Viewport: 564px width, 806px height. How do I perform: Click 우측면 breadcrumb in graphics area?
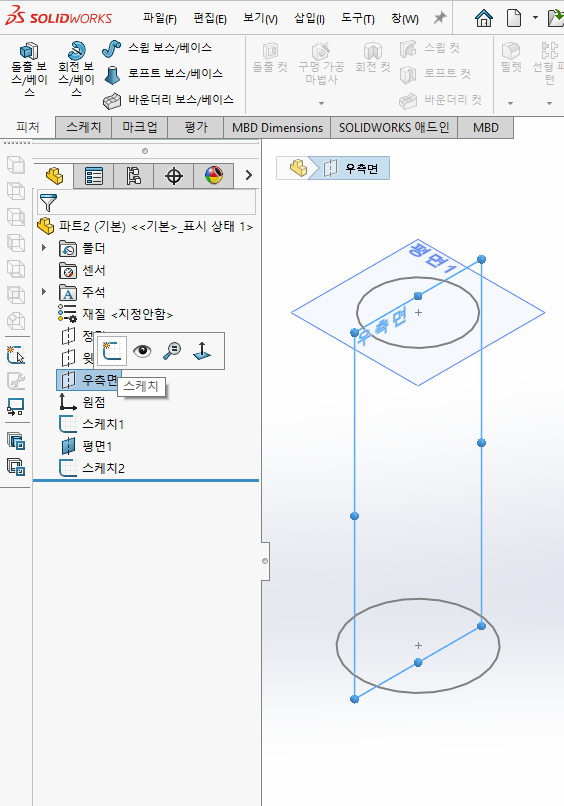pyautogui.click(x=351, y=168)
